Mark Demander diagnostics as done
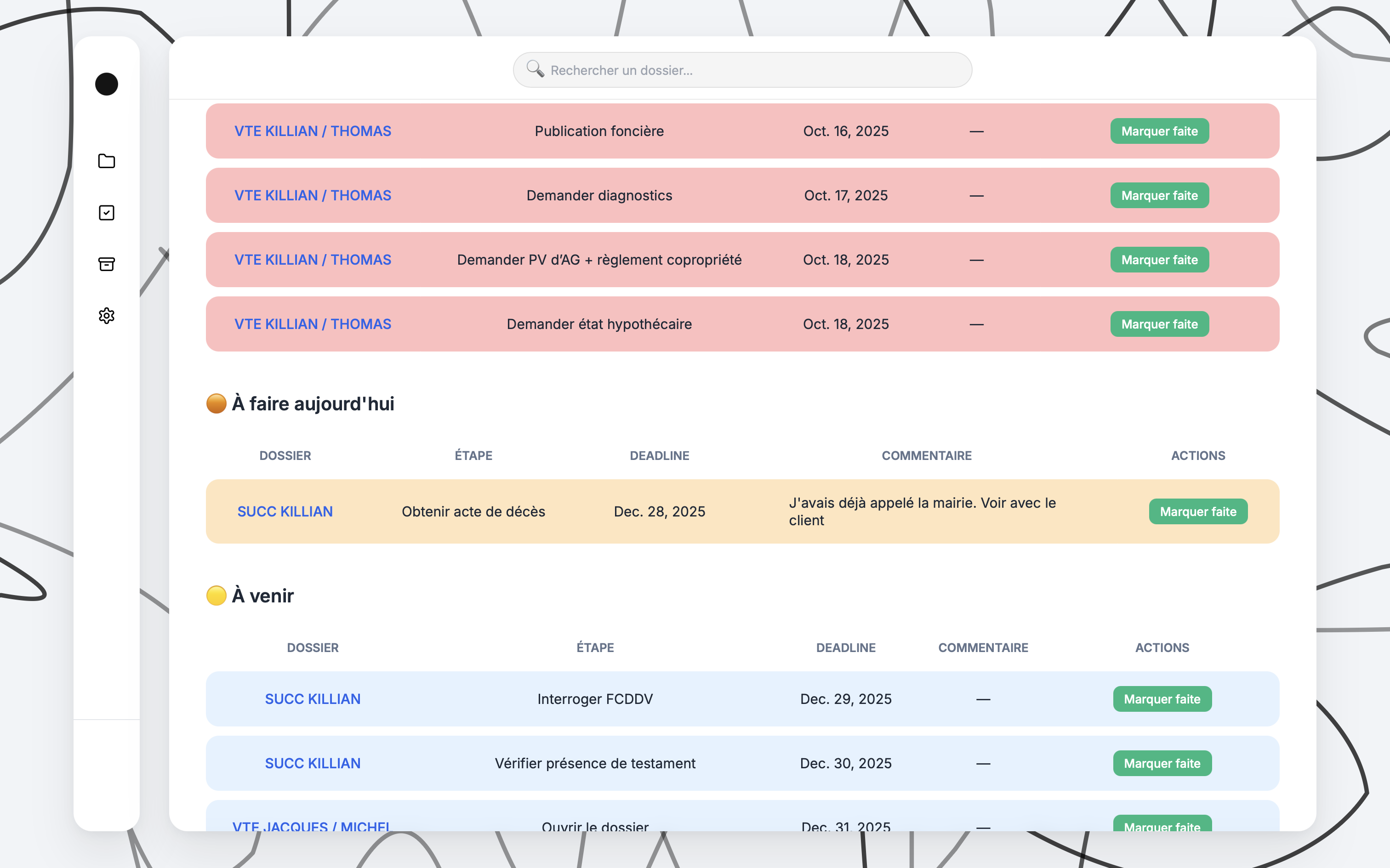 [x=1159, y=195]
